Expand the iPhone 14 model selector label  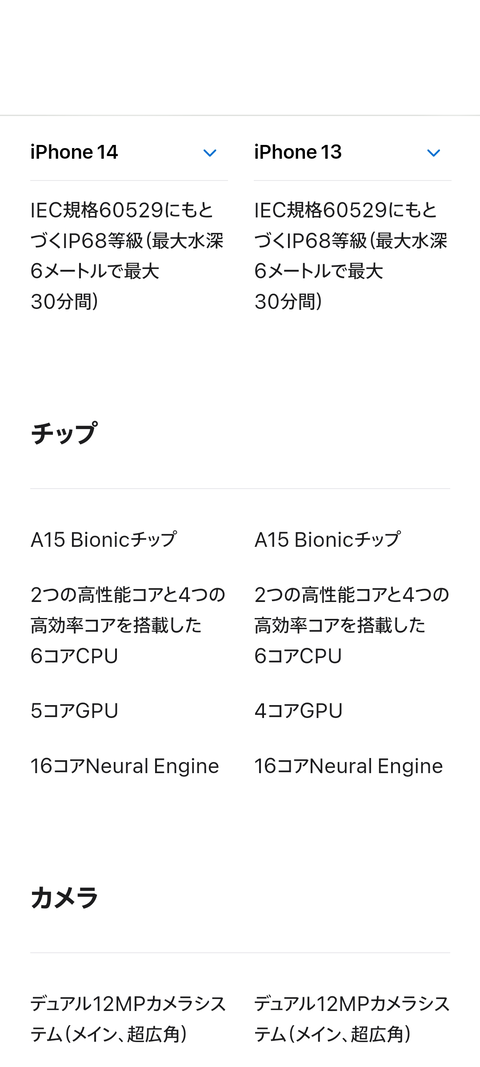[74, 152]
